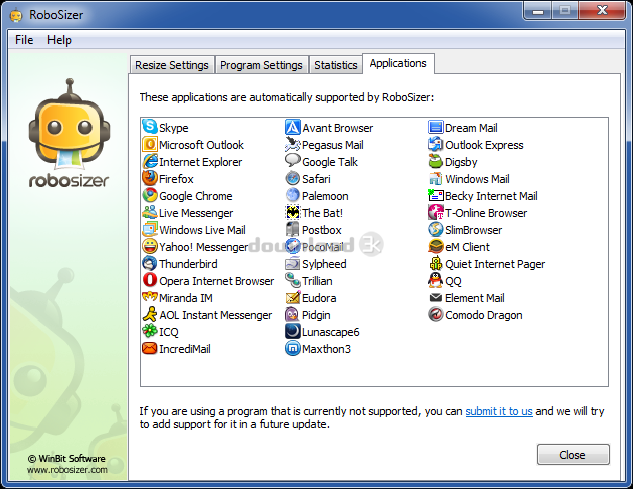Viewport: 633px width, 489px height.
Task: Open the Statistics tab
Action: click(335, 65)
